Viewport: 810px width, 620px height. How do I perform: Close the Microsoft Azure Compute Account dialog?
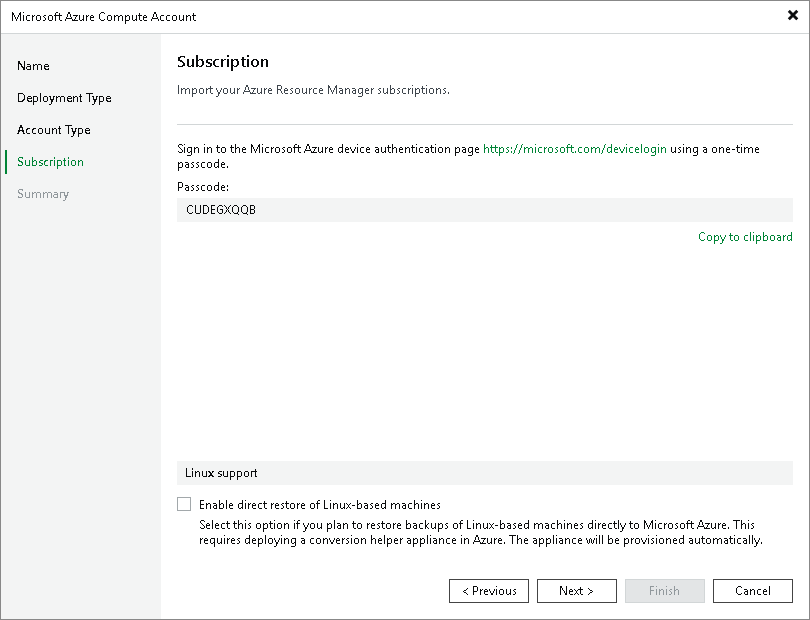792,16
